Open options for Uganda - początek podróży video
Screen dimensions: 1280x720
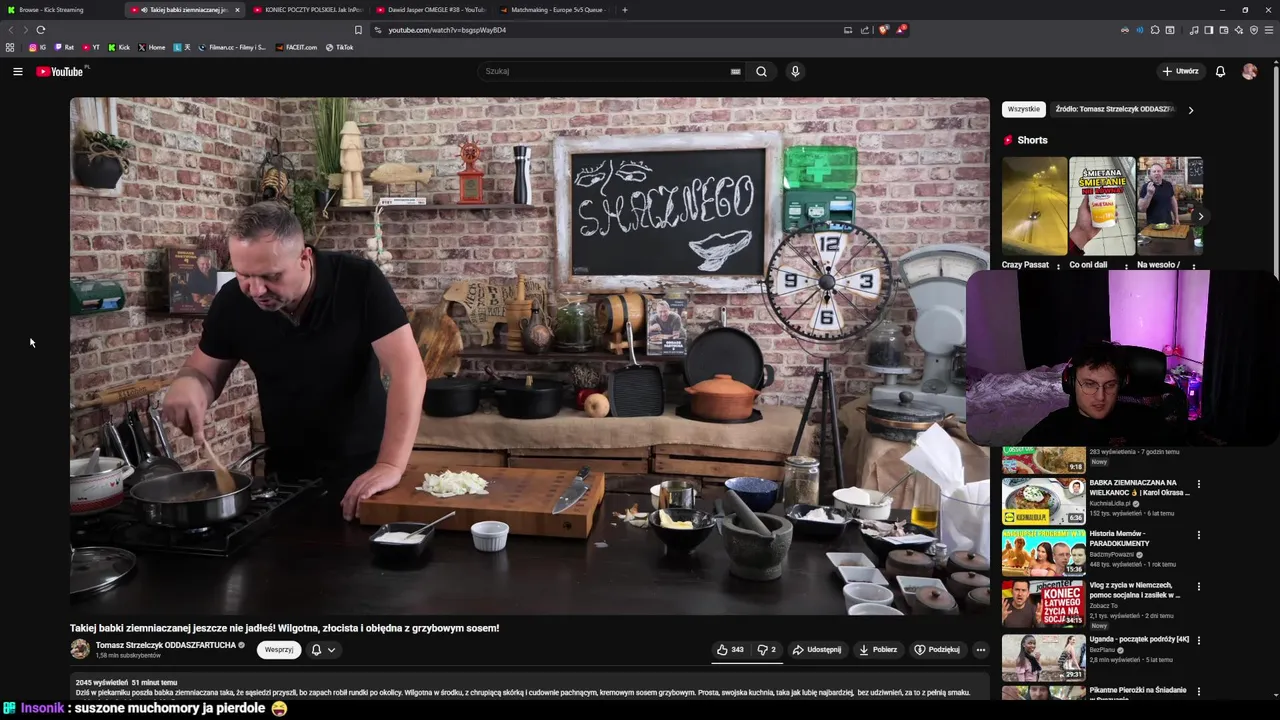(x=1198, y=640)
